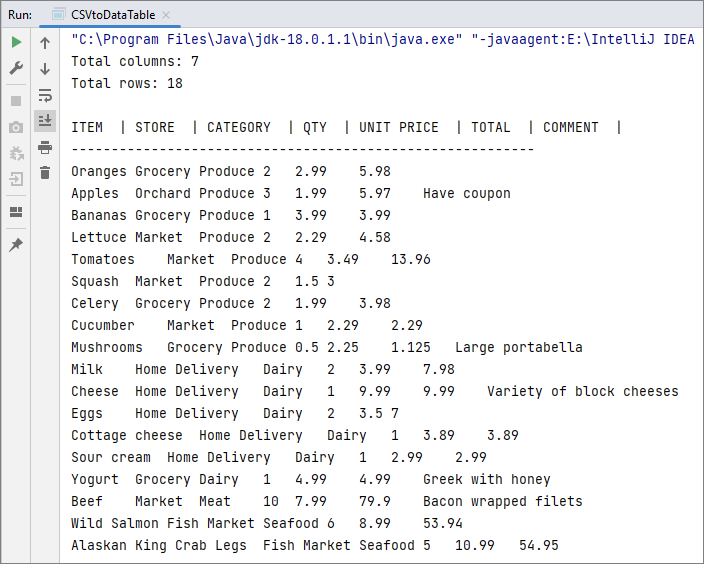The height and width of the screenshot is (564, 704).
Task: Click 'Cottage cheese' item text
Action: (127, 436)
